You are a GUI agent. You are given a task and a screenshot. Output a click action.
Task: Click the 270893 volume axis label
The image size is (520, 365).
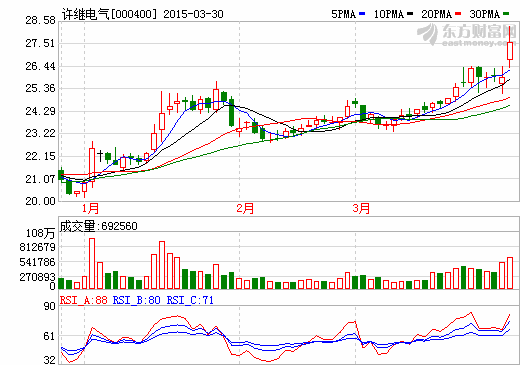click(x=38, y=277)
